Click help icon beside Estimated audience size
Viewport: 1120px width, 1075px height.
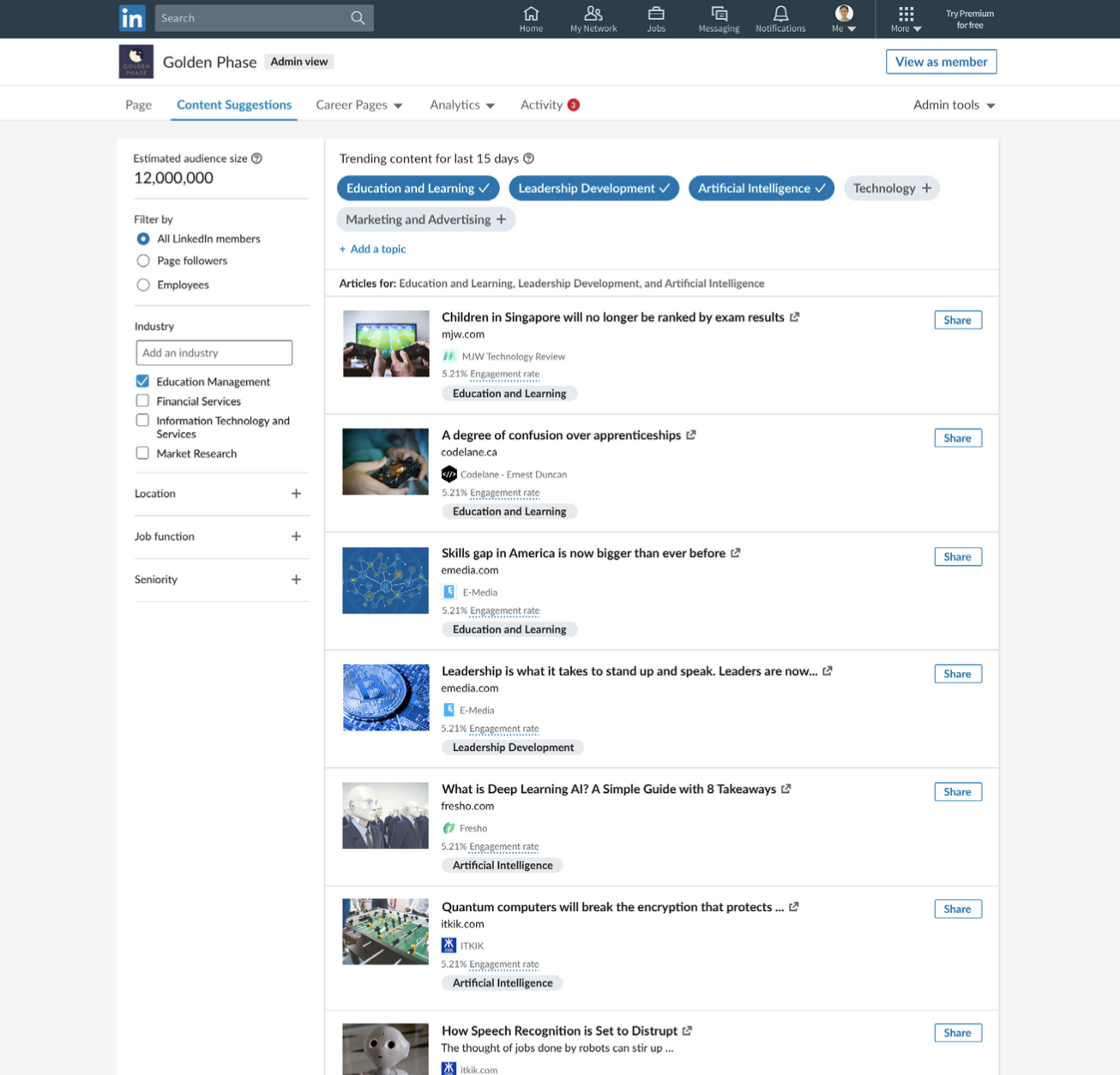256,159
